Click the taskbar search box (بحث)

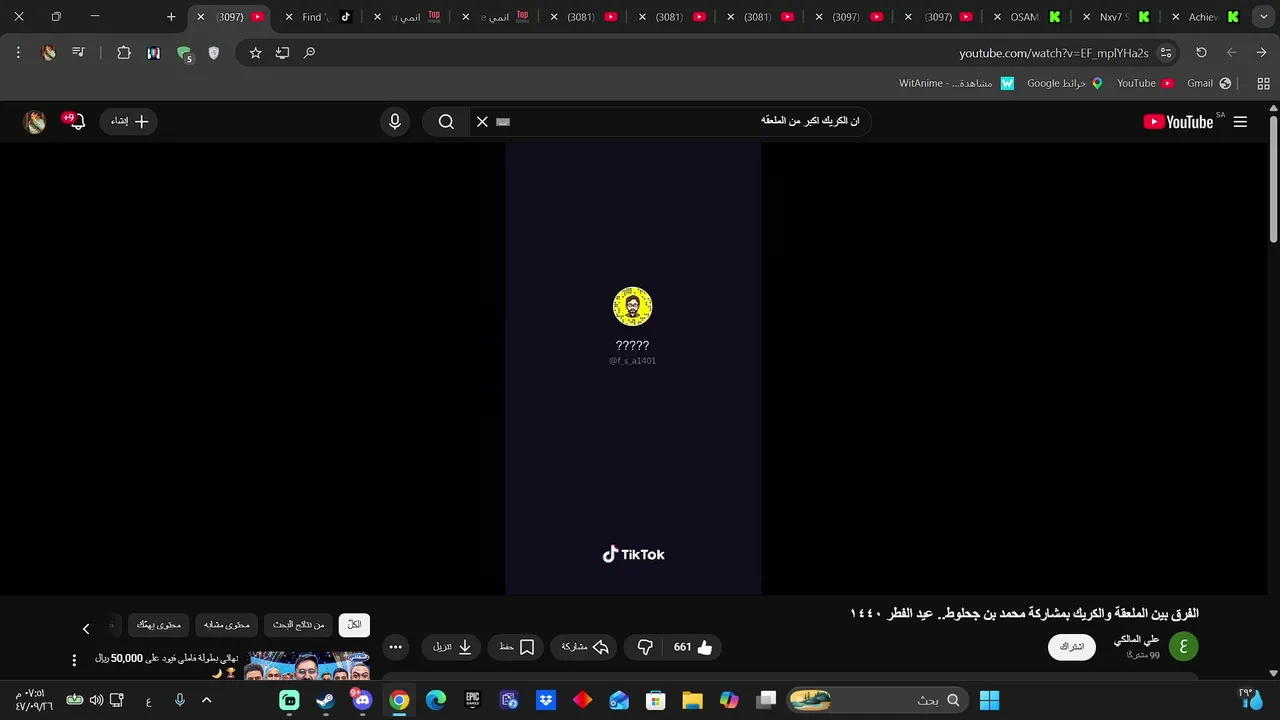[x=878, y=700]
